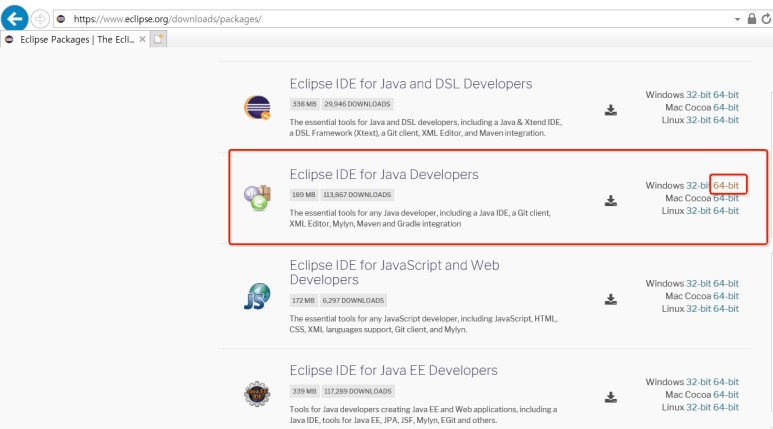Download Java EE Linux 64-bit

pos(726,407)
